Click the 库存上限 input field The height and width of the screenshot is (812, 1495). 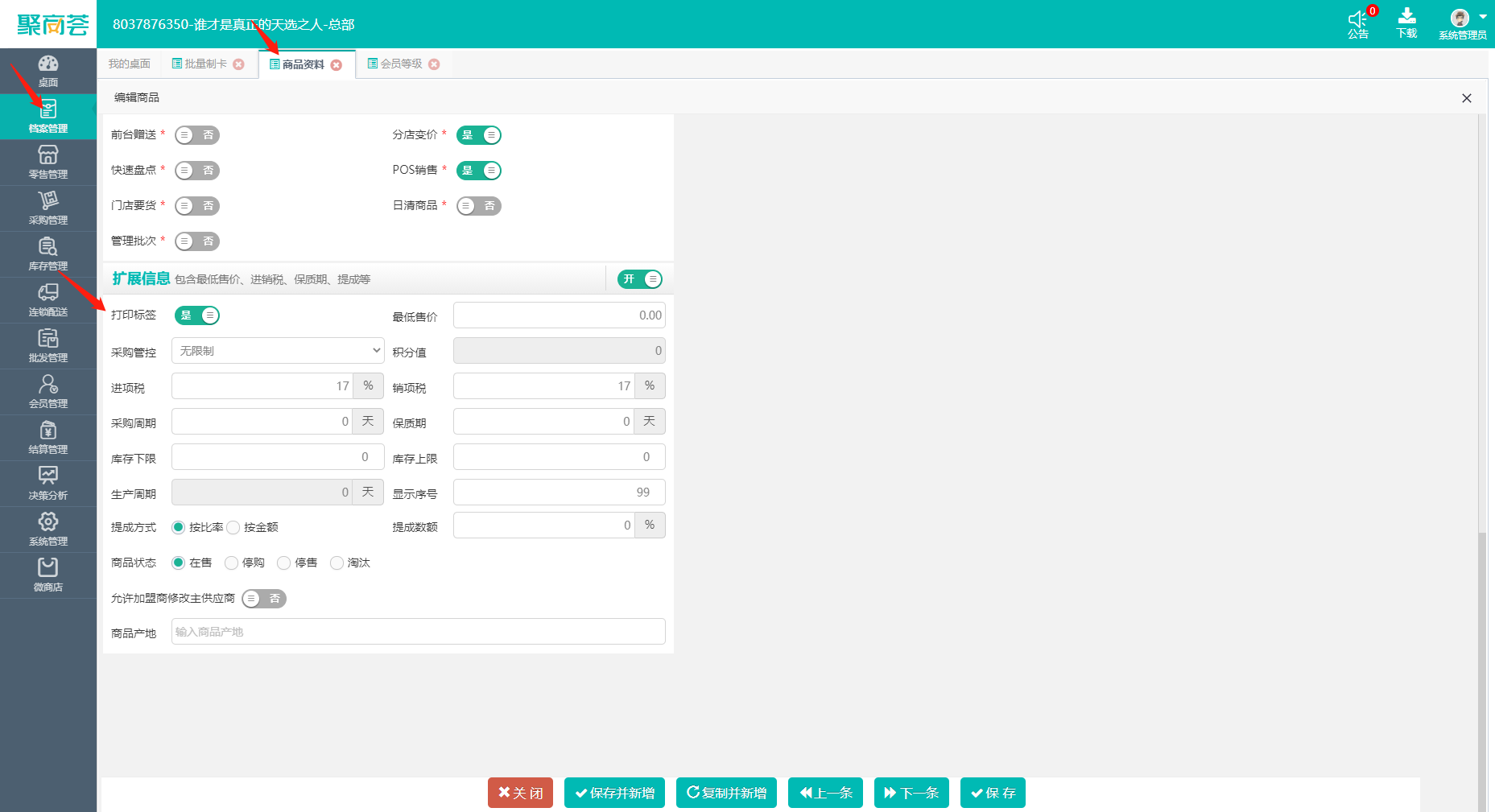(x=560, y=457)
